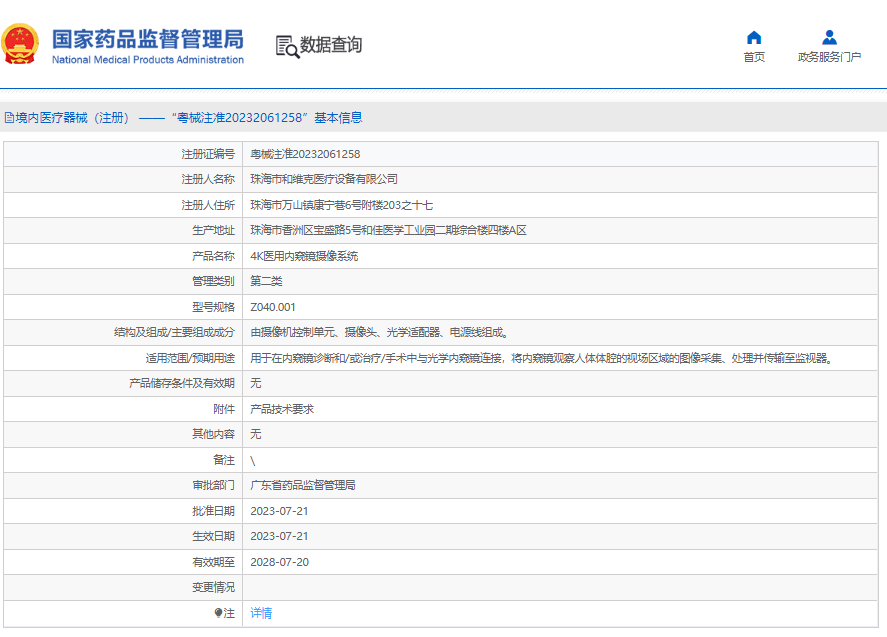Viewport: 887px width, 637px height.
Task: Click the document icon before 境内医疗器械
Action: 9,118
